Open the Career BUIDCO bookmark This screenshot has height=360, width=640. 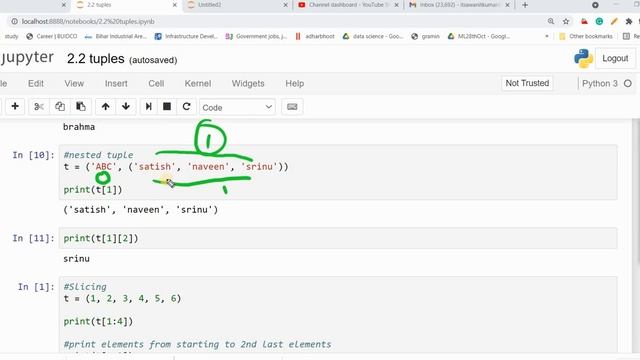[52, 36]
